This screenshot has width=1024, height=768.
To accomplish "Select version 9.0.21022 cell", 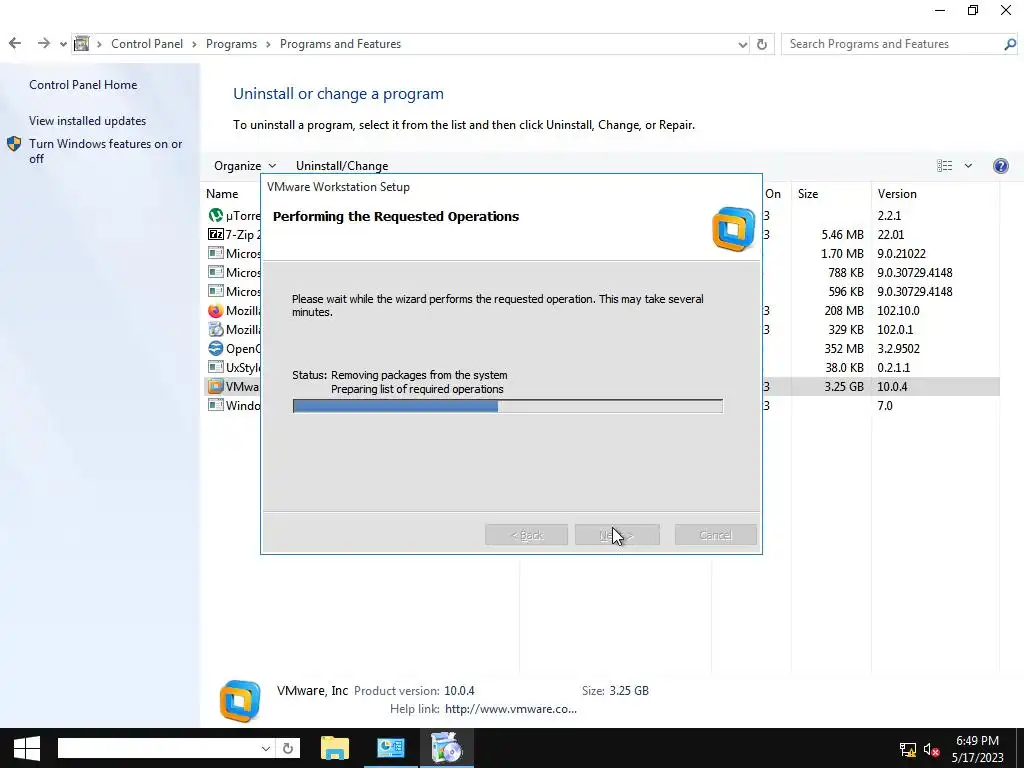I will [x=901, y=253].
